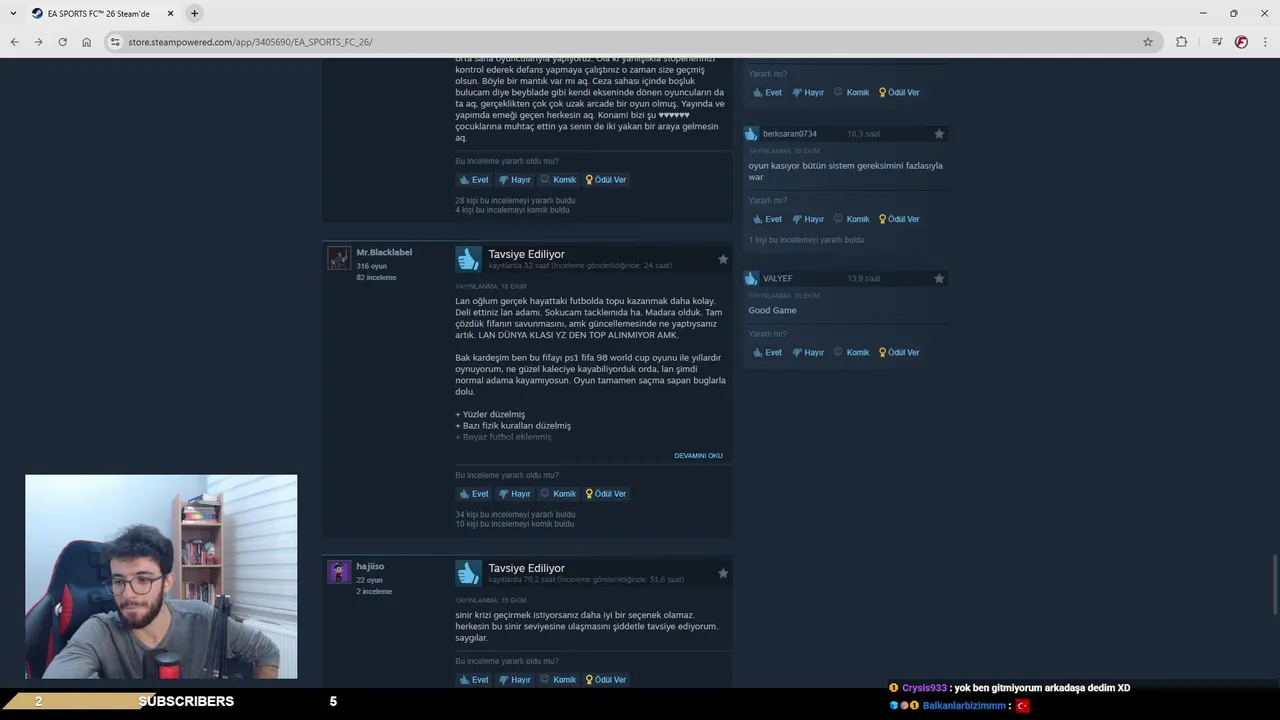View site information for store.steampowered.com
This screenshot has height=720, width=1280.
point(115,42)
